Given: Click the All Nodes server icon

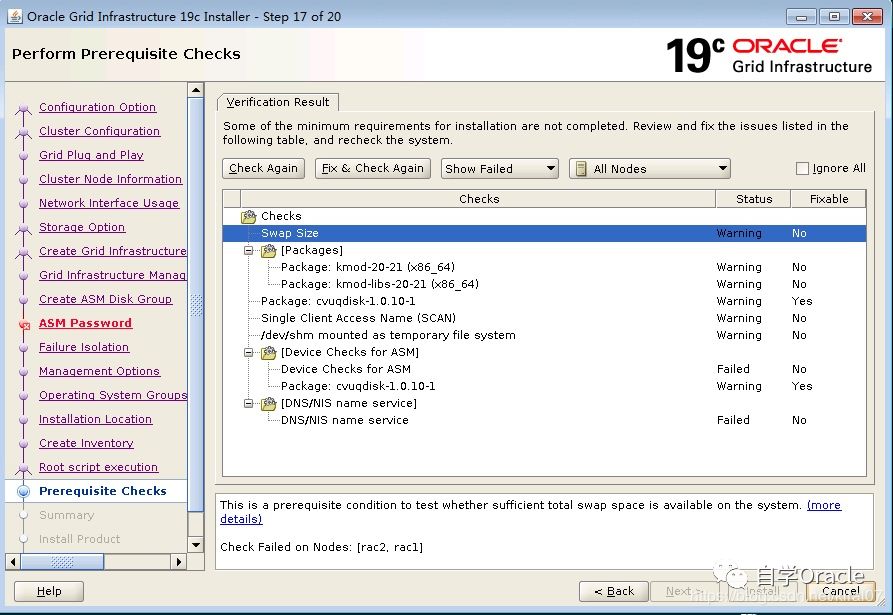Looking at the screenshot, I should pyautogui.click(x=580, y=169).
